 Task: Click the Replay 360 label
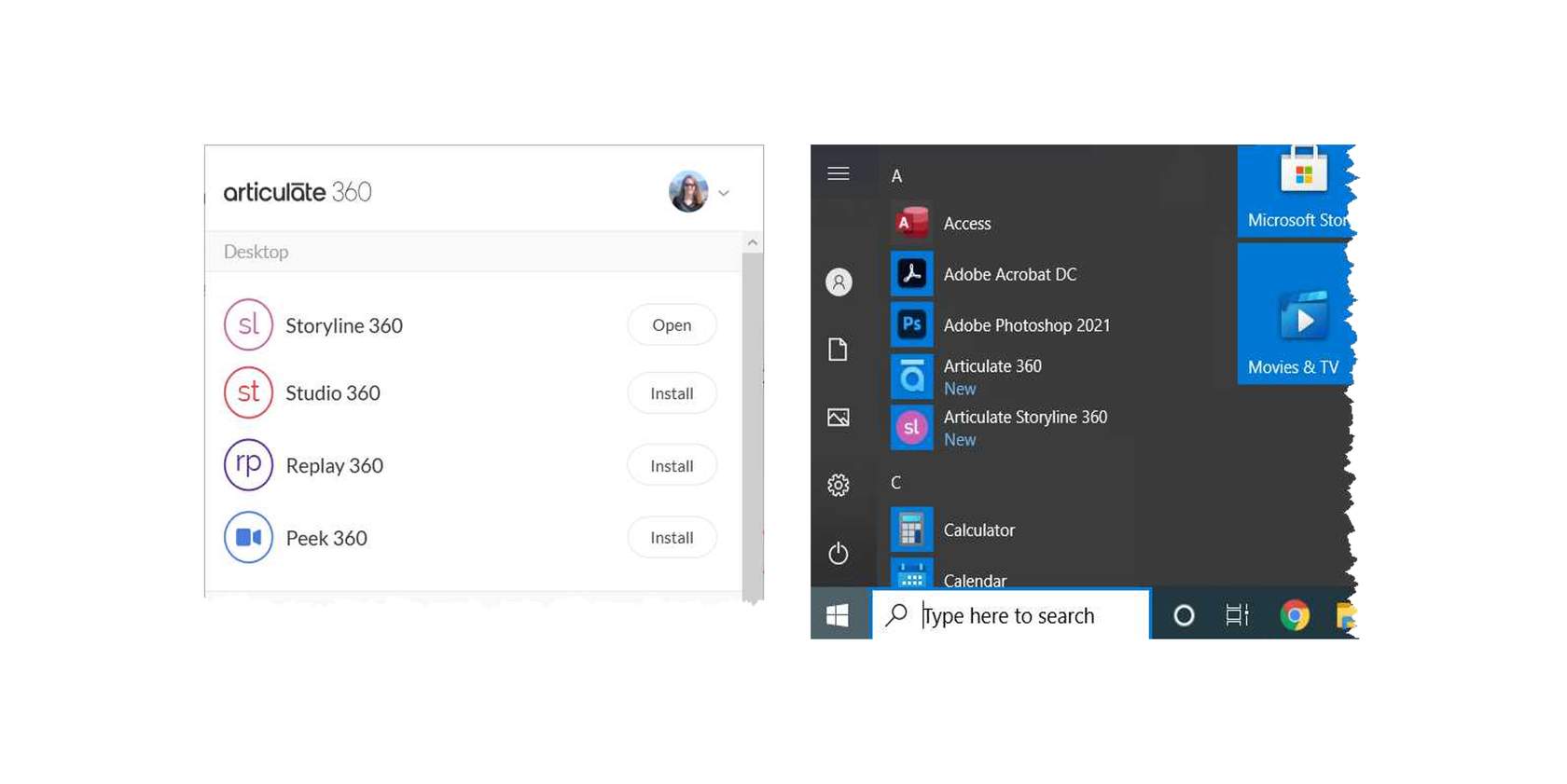pos(335,465)
